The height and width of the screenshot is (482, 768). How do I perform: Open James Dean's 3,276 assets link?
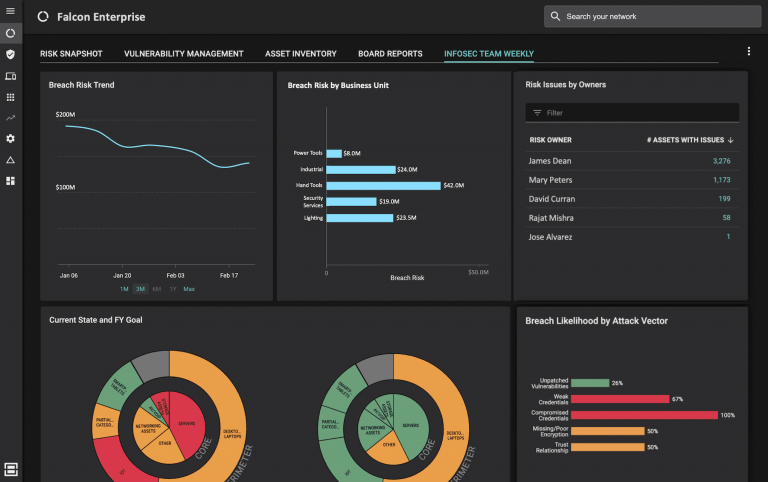[x=721, y=161]
